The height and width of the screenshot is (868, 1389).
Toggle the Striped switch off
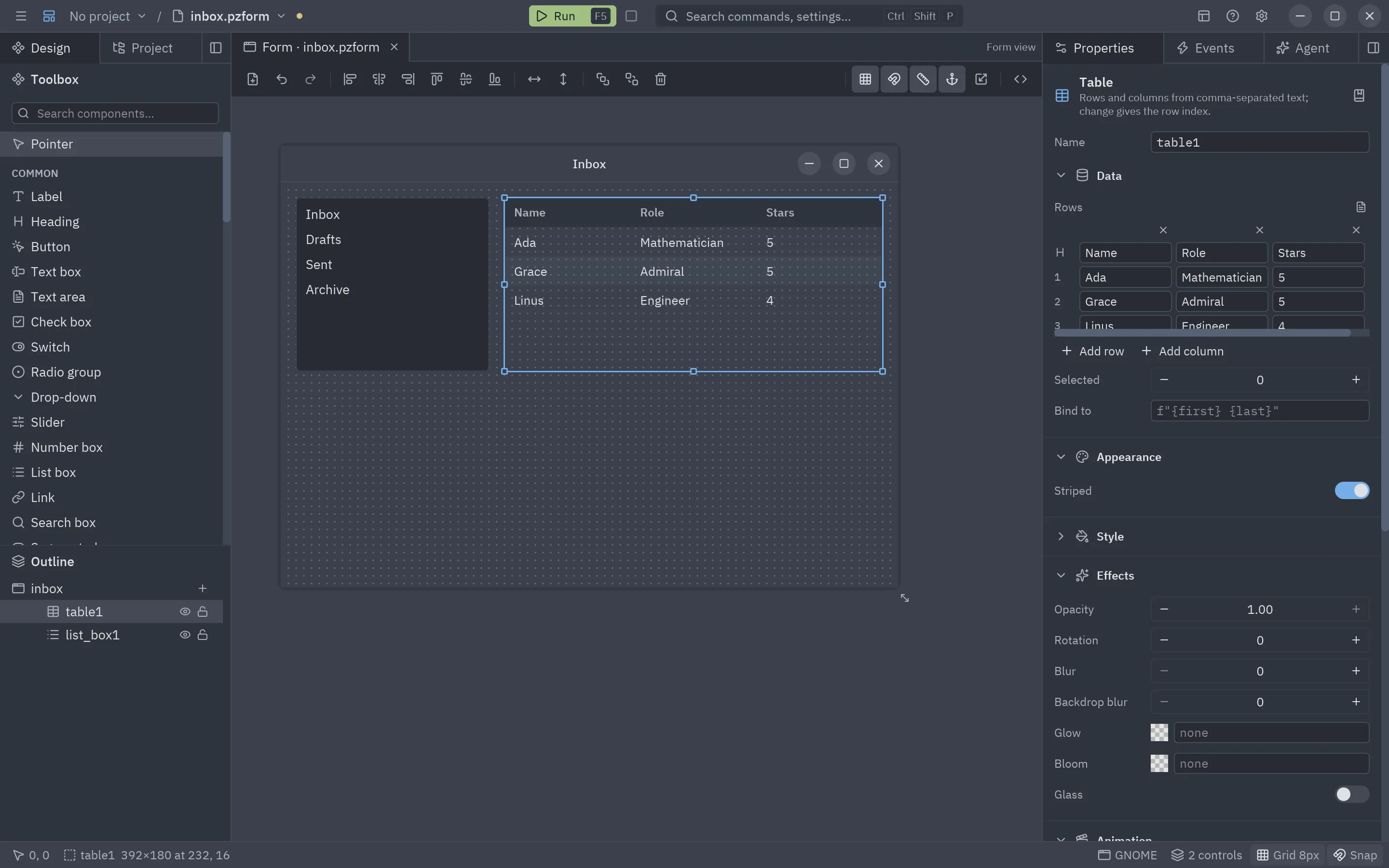(x=1352, y=491)
